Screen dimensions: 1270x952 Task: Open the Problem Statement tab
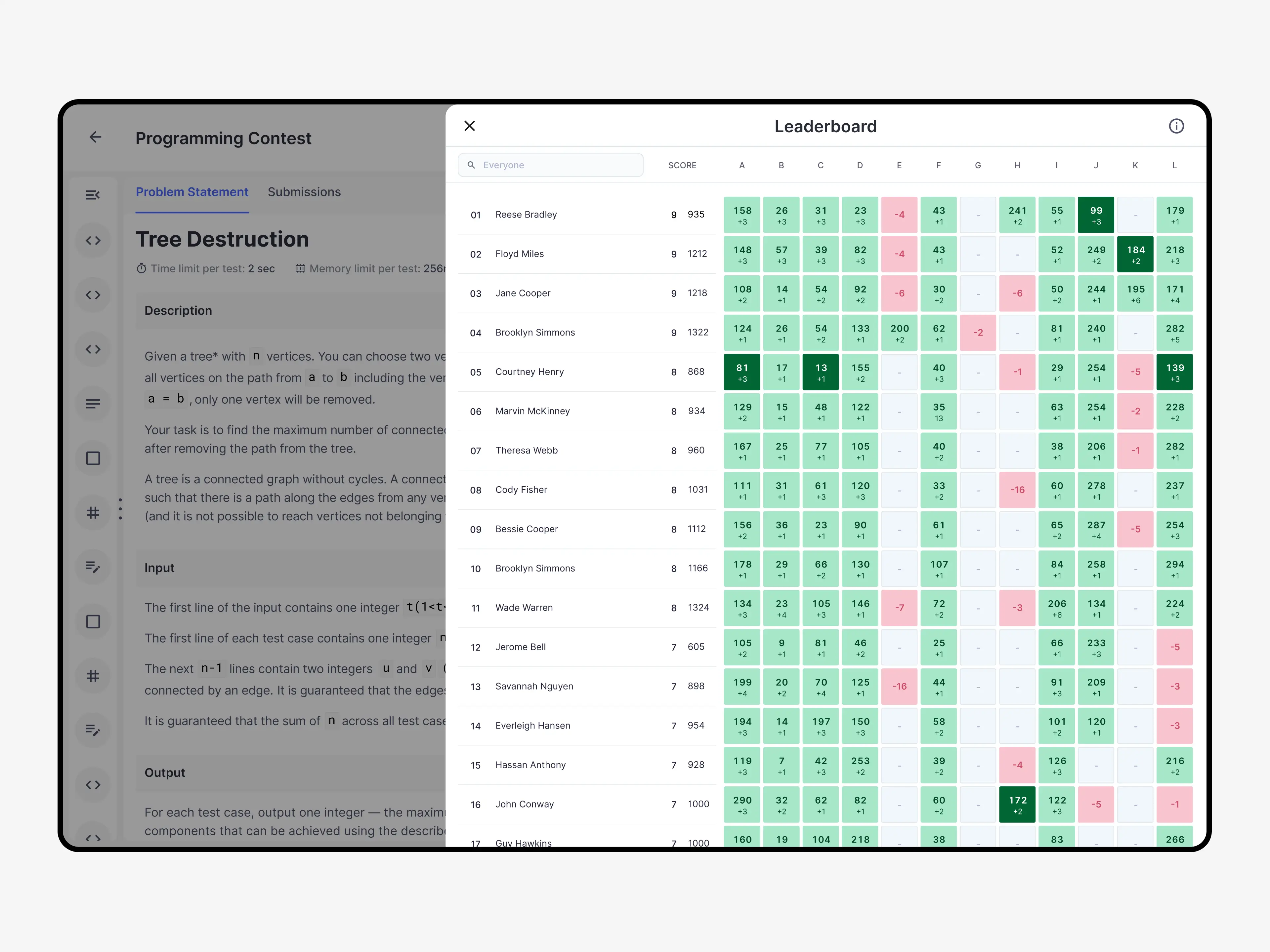click(192, 192)
